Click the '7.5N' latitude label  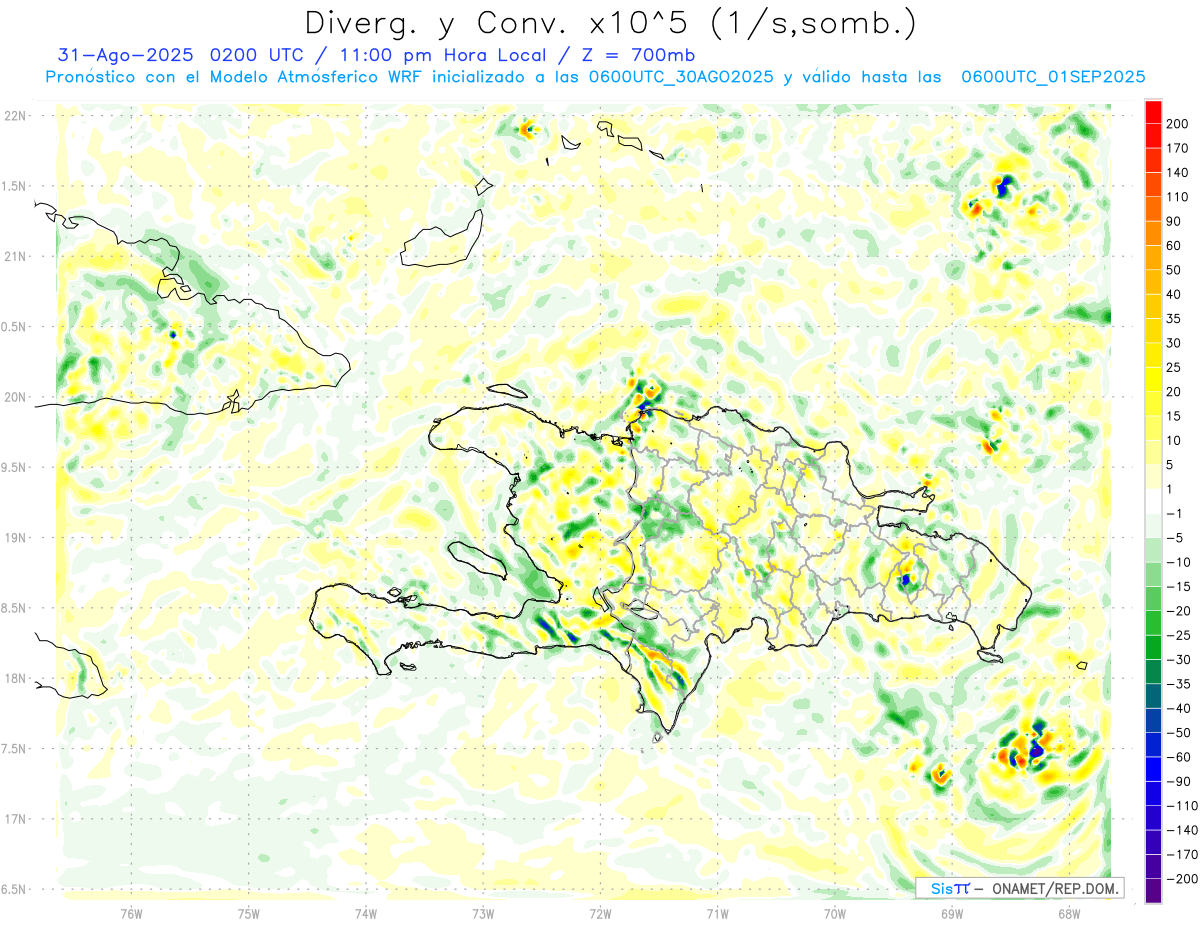tap(15, 749)
